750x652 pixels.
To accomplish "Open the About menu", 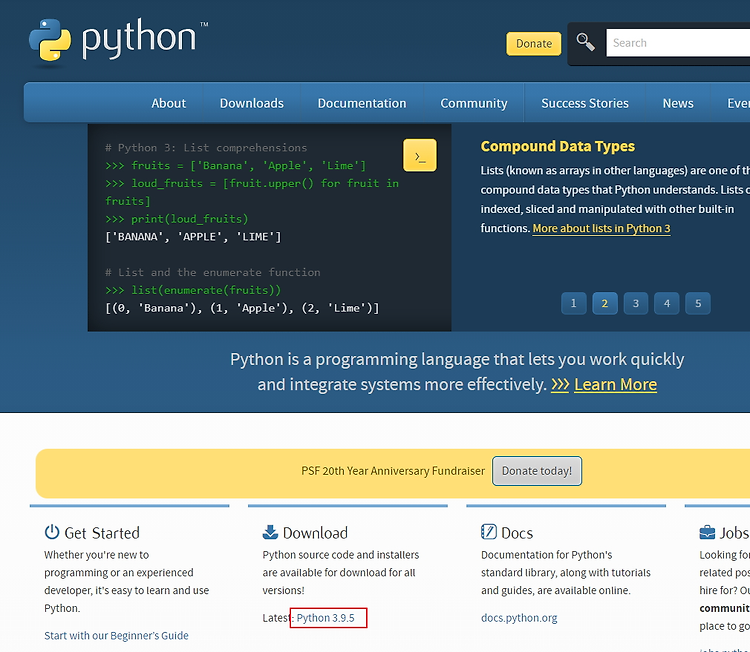I will pos(168,103).
